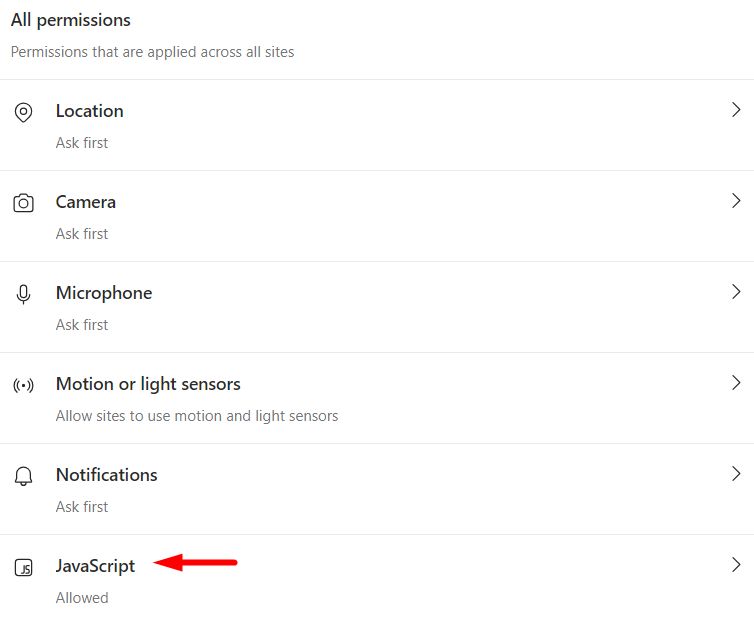The width and height of the screenshot is (754, 618).
Task: Click the Motion sensors icon
Action: (x=23, y=385)
